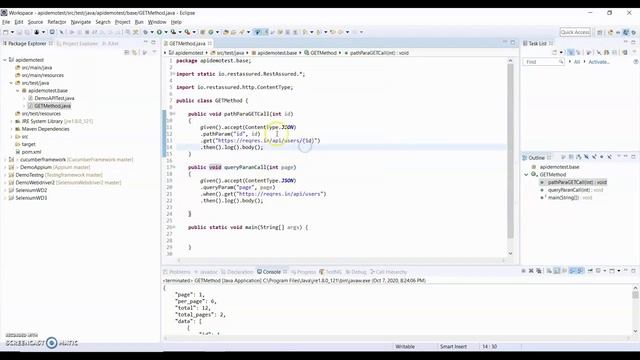This screenshot has height=360, width=640.
Task: Open the Package Explorer view menu arrow
Action: point(154,52)
